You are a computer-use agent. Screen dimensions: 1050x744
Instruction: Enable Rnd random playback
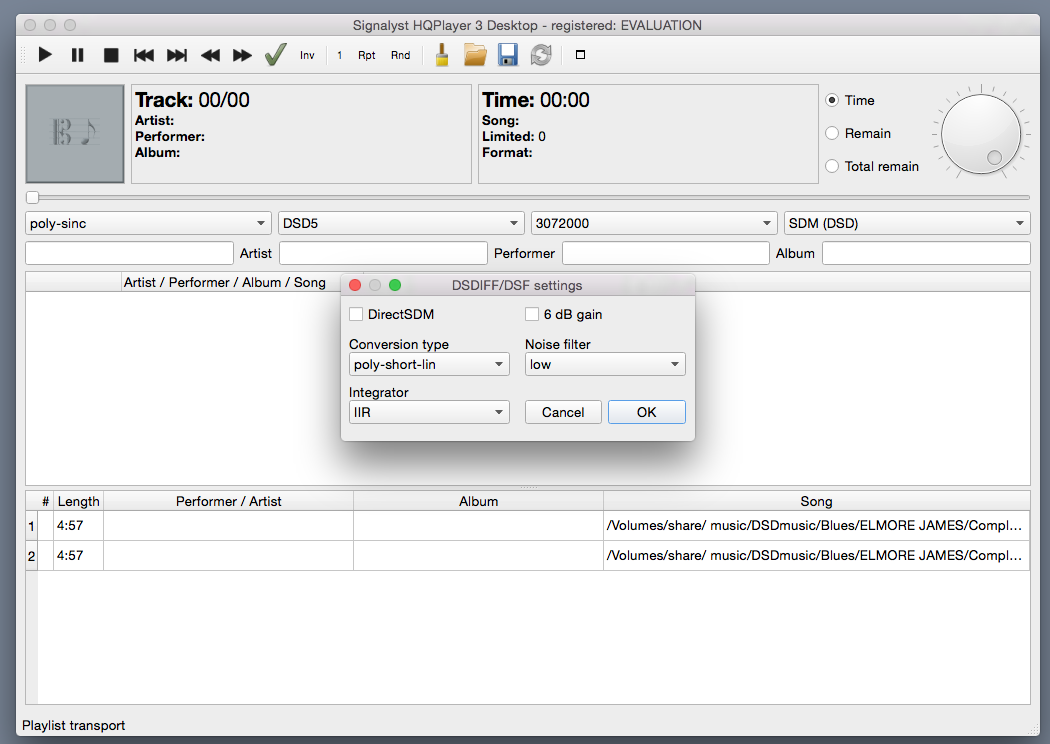400,56
